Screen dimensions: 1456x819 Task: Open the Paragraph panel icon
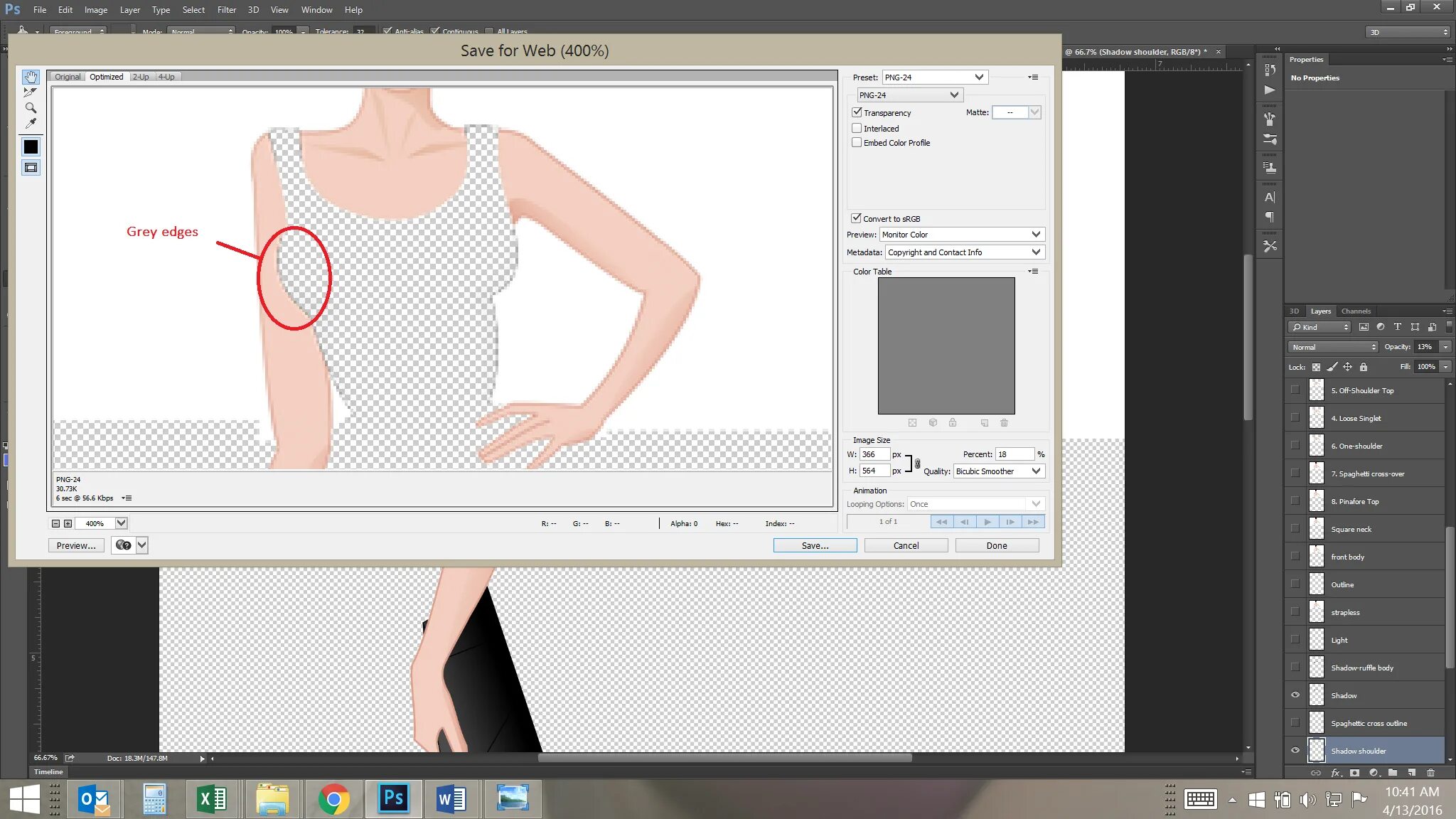[x=1270, y=217]
